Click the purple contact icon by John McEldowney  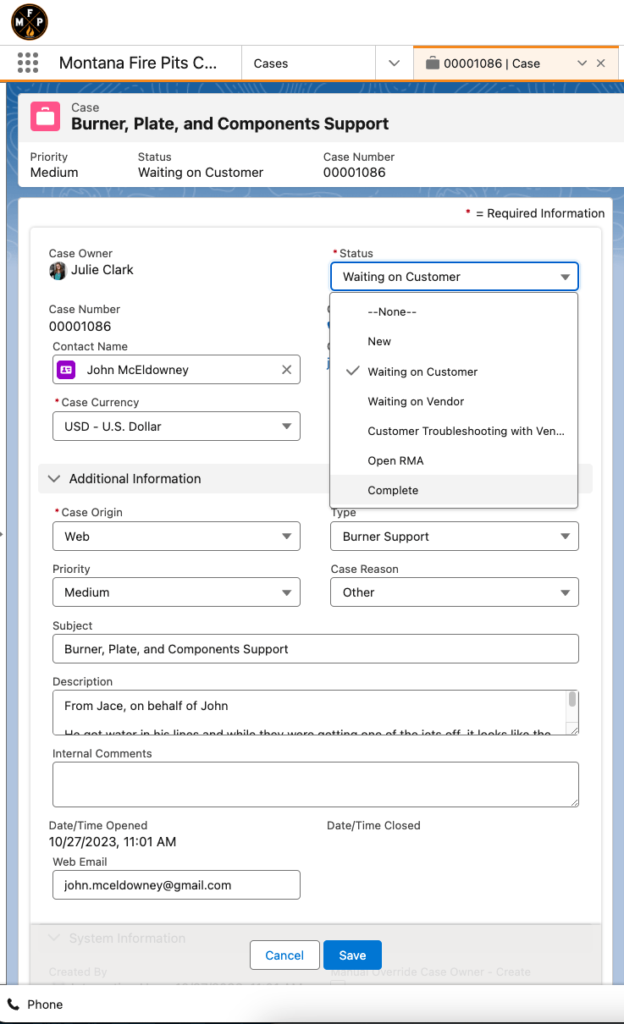[66, 370]
